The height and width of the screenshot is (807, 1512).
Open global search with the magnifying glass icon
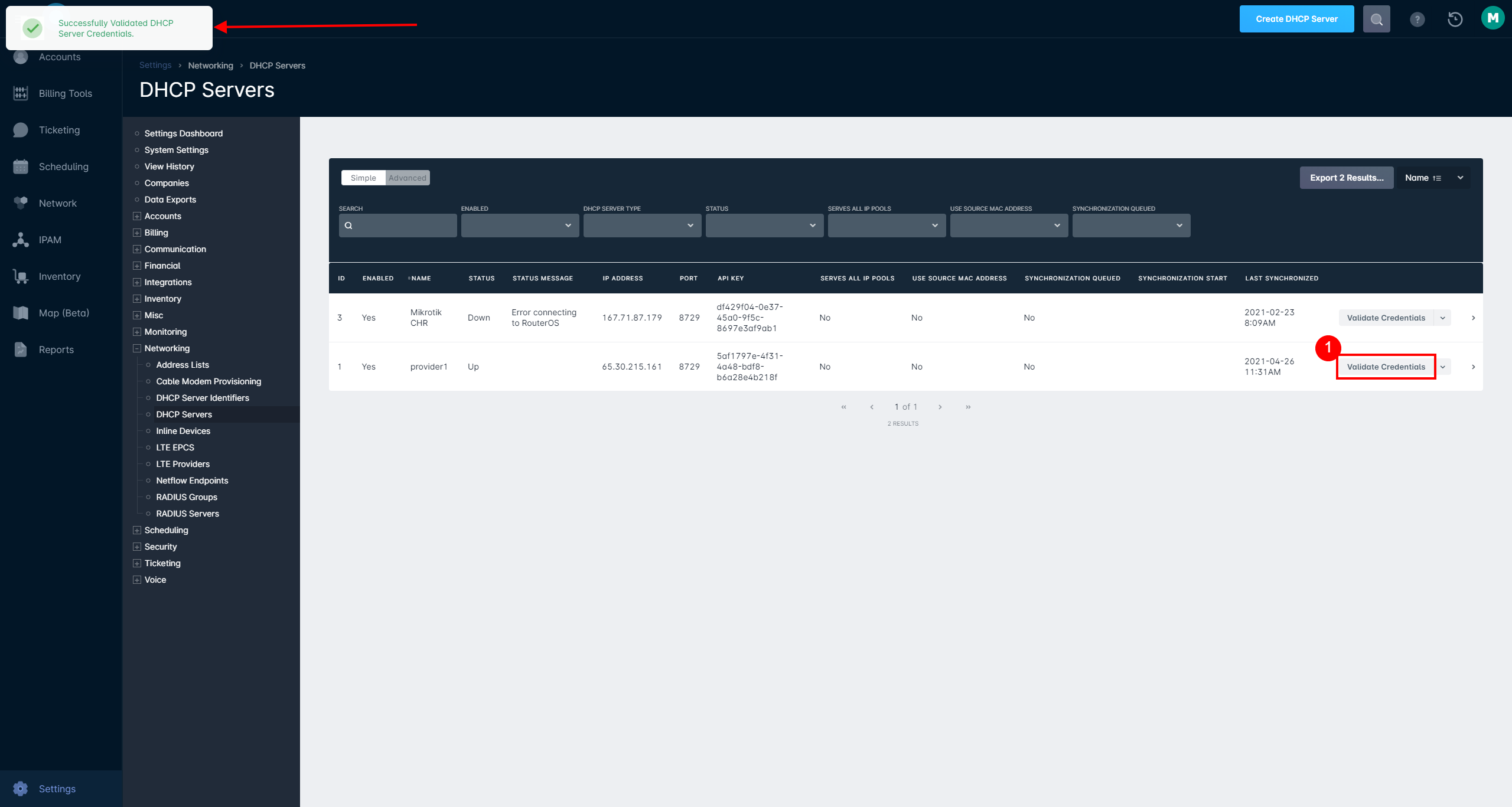(1376, 18)
